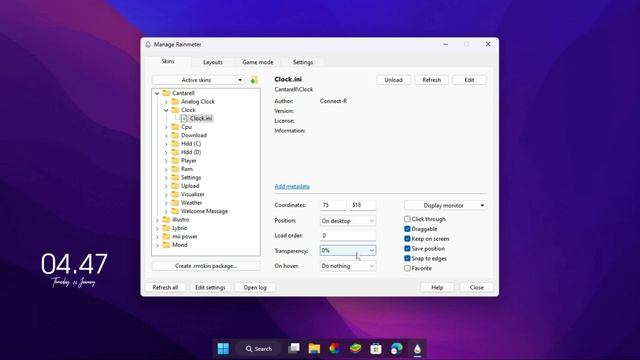Click the Add metadata link
640x360 pixels.
coord(292,187)
